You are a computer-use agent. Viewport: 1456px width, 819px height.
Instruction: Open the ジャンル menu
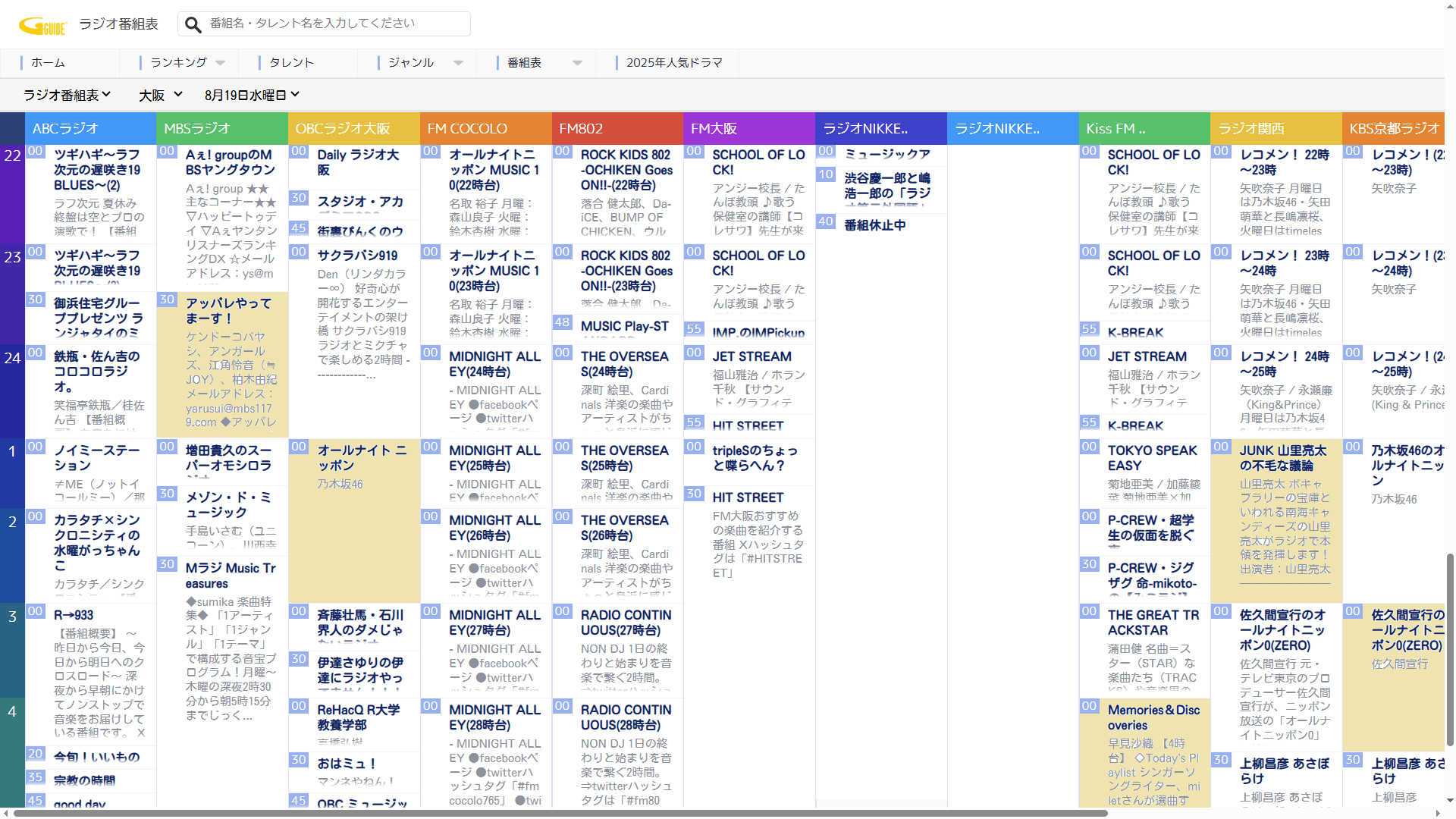tap(411, 63)
